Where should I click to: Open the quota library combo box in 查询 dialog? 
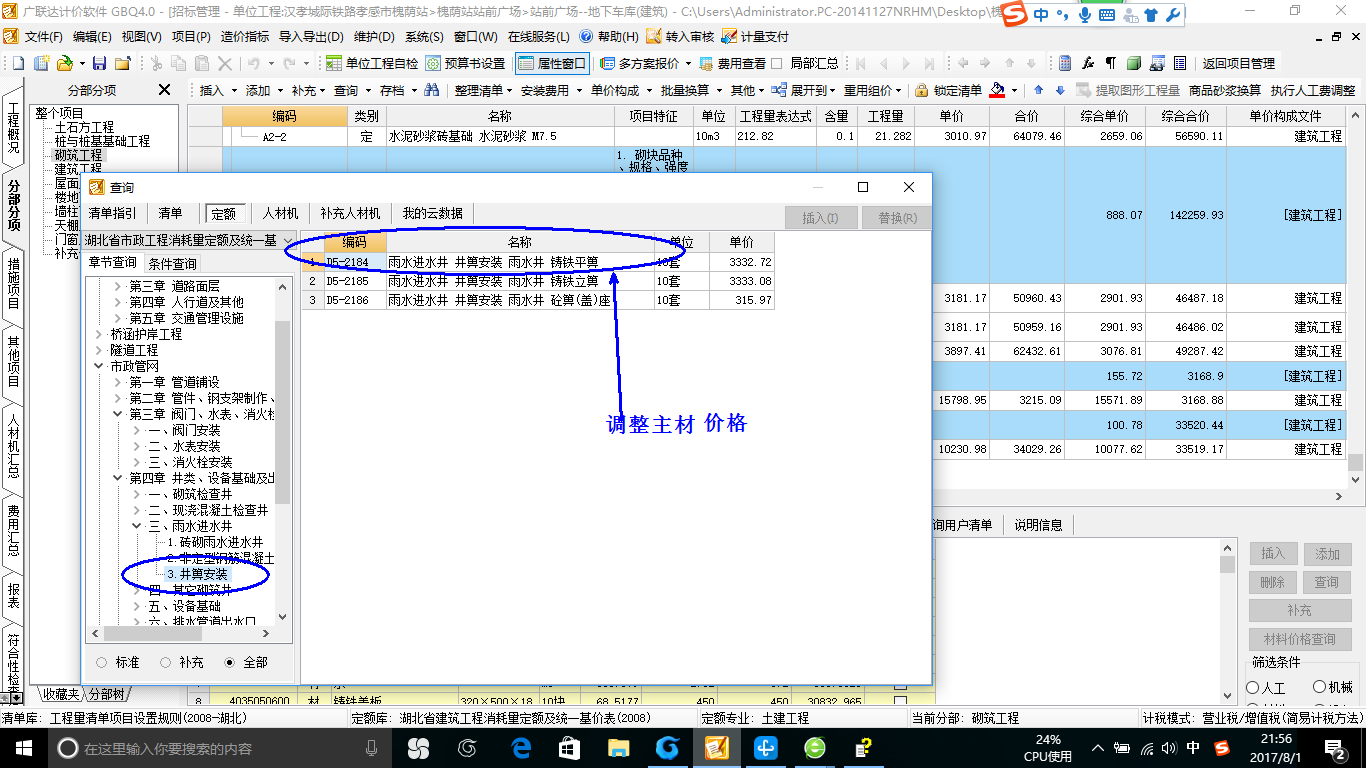pyautogui.click(x=189, y=241)
